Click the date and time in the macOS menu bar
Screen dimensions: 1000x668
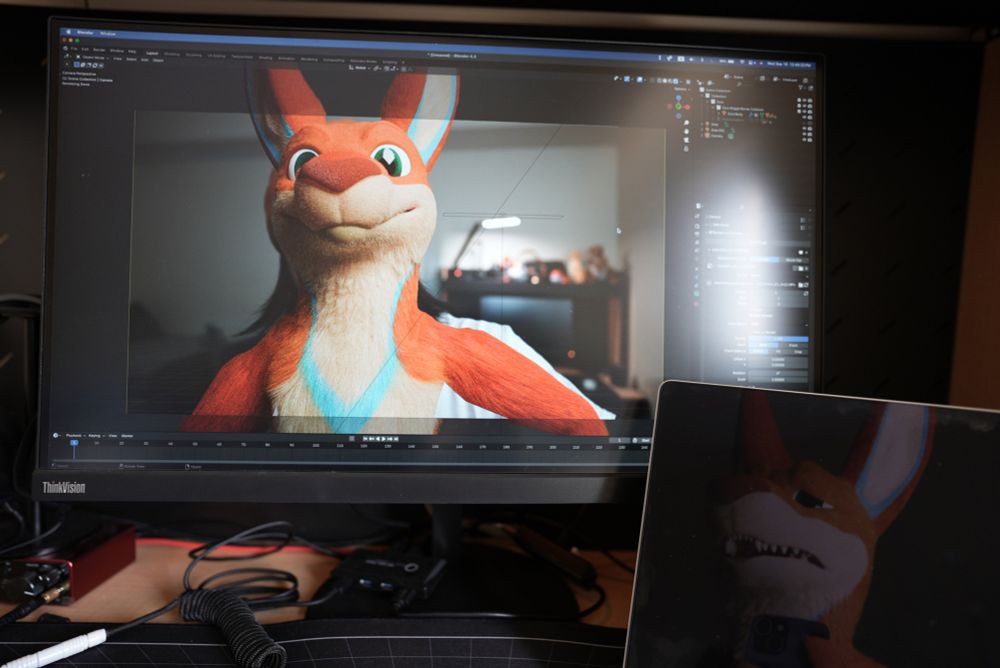point(789,64)
